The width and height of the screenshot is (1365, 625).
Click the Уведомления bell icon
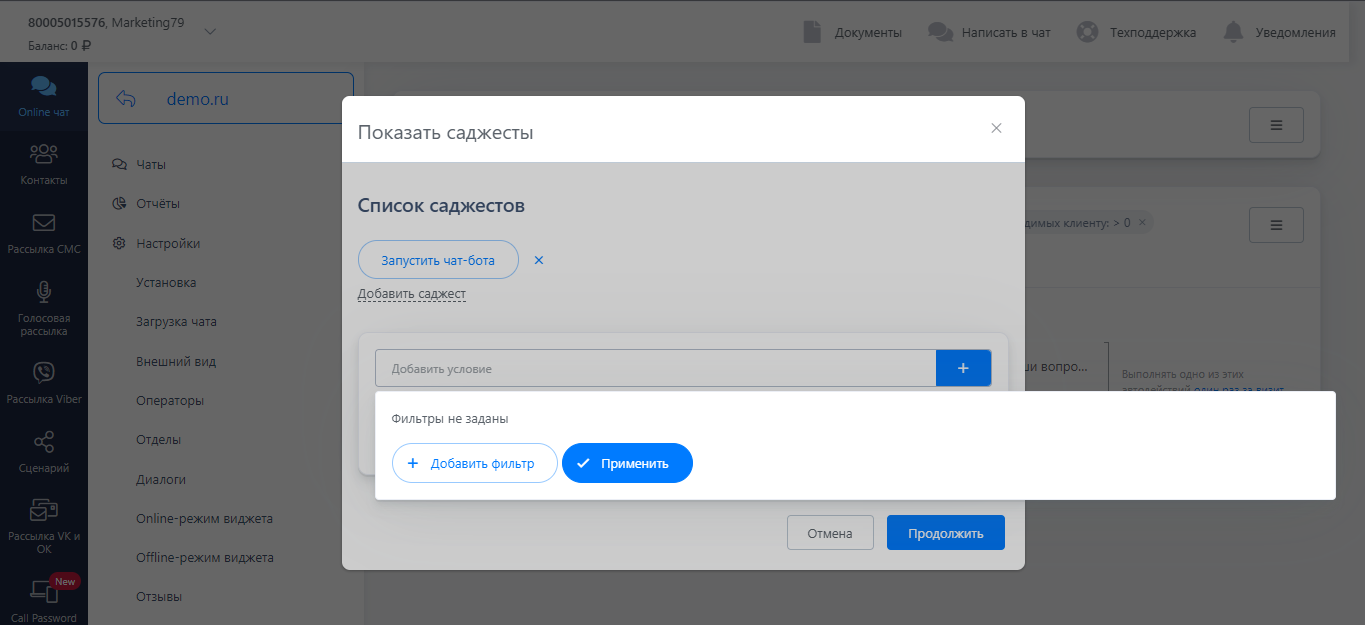pos(1234,32)
